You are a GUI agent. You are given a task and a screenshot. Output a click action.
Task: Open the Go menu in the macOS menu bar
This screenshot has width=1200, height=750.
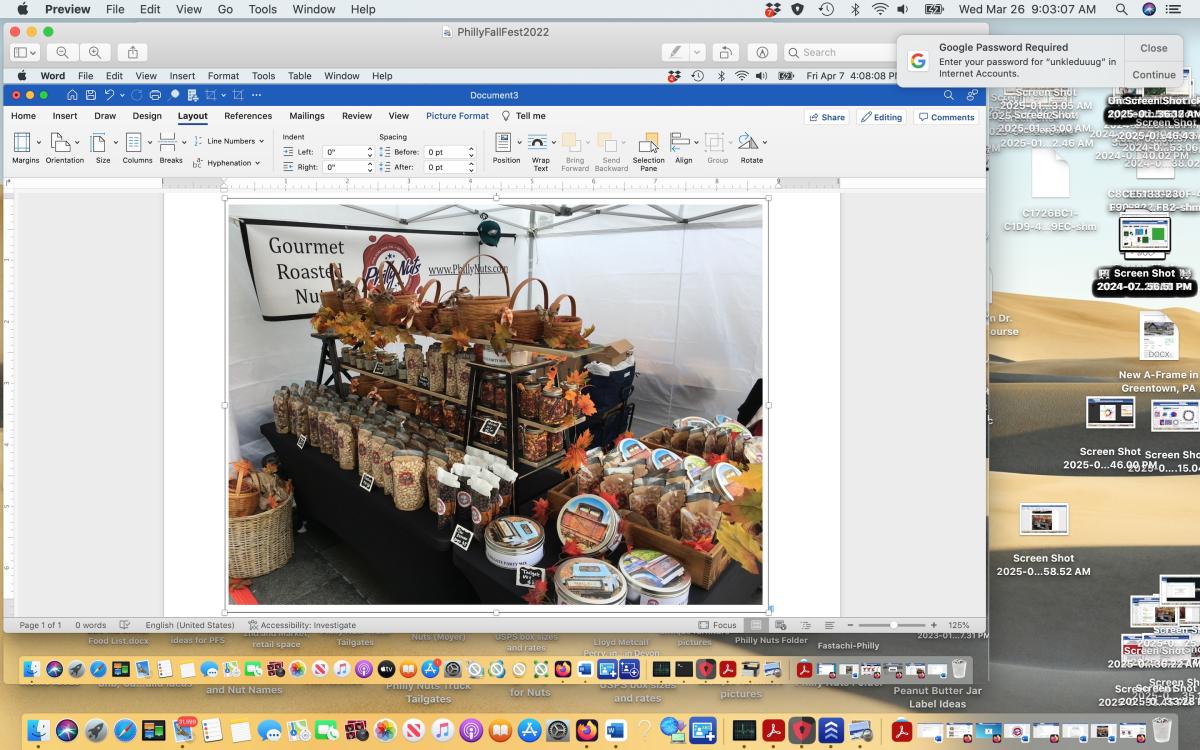click(226, 9)
